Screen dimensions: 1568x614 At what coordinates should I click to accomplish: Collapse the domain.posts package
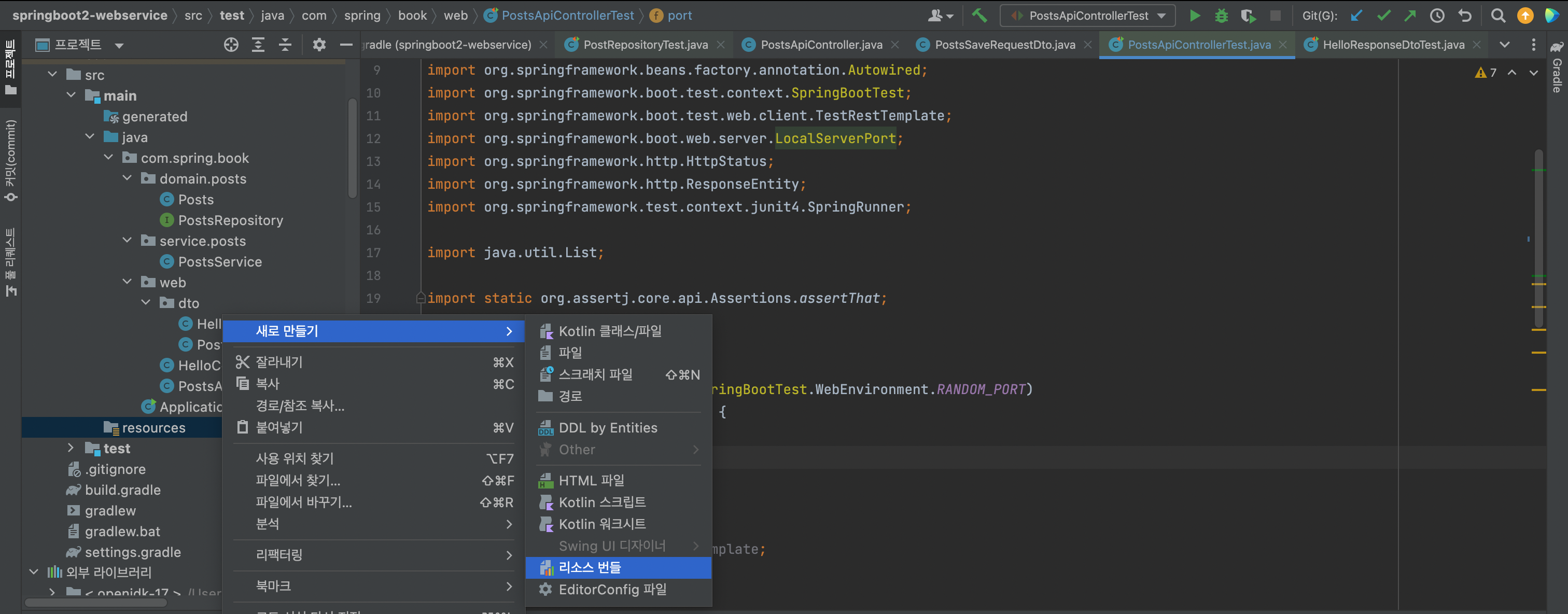coord(127,178)
